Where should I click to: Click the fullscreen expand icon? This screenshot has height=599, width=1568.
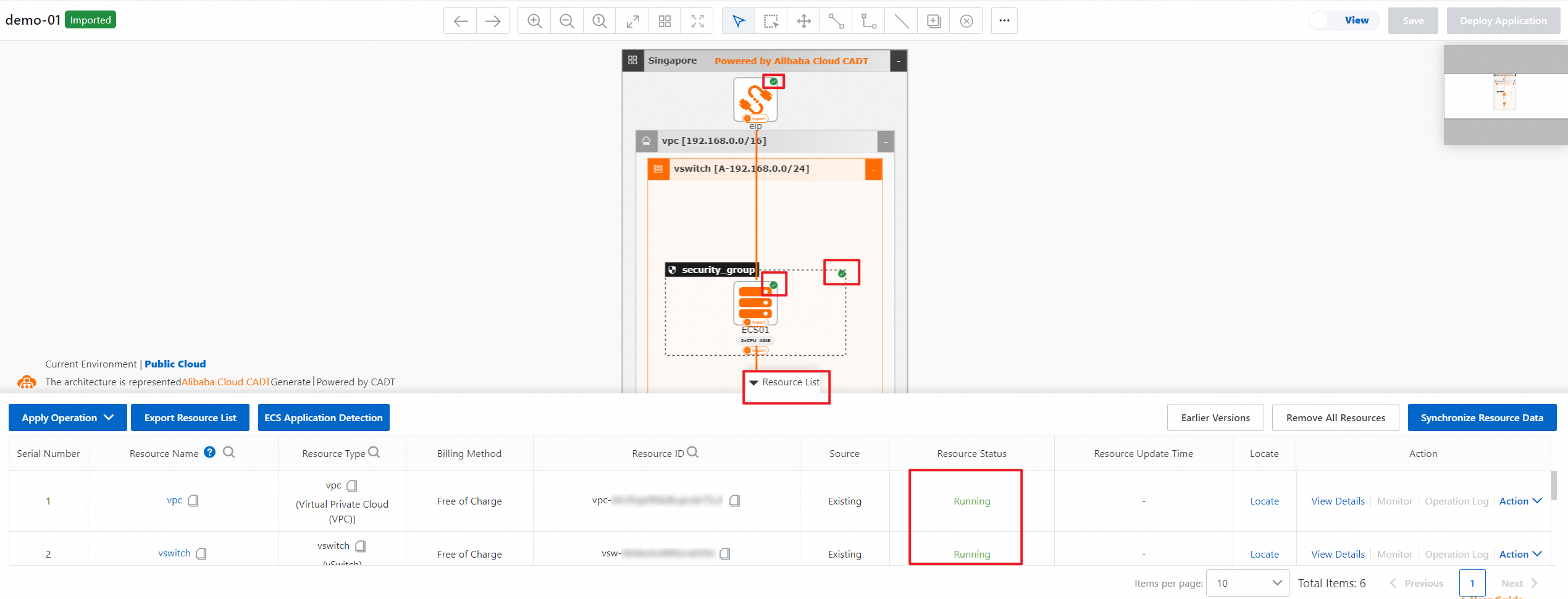pyautogui.click(x=697, y=21)
